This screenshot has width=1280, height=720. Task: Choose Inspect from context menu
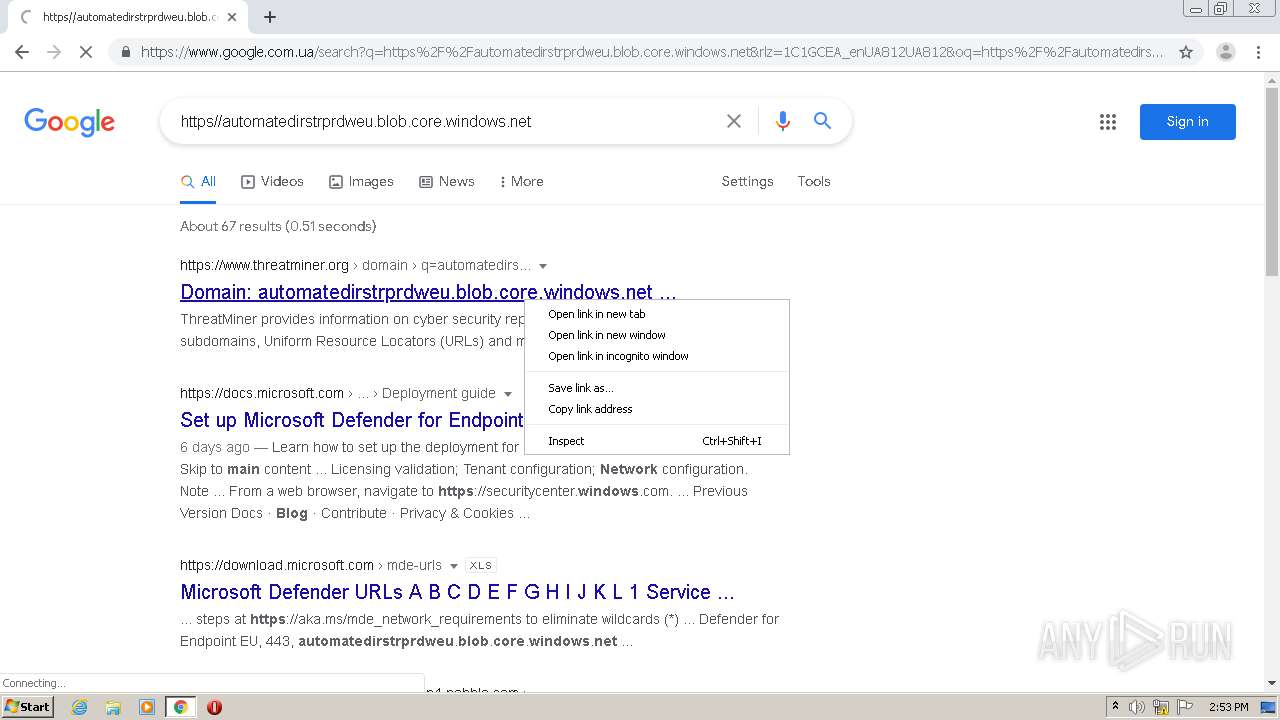657,441
